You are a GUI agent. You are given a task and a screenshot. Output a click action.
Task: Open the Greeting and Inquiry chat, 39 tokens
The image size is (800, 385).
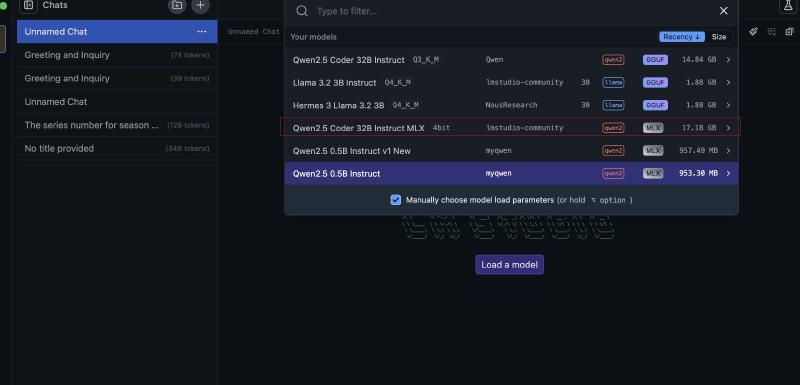[x=117, y=79]
